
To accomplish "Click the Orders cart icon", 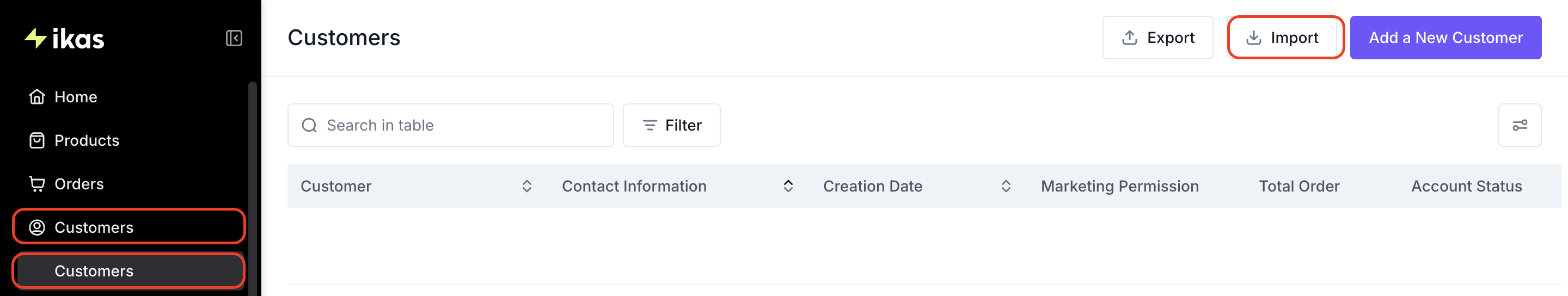I will [37, 184].
